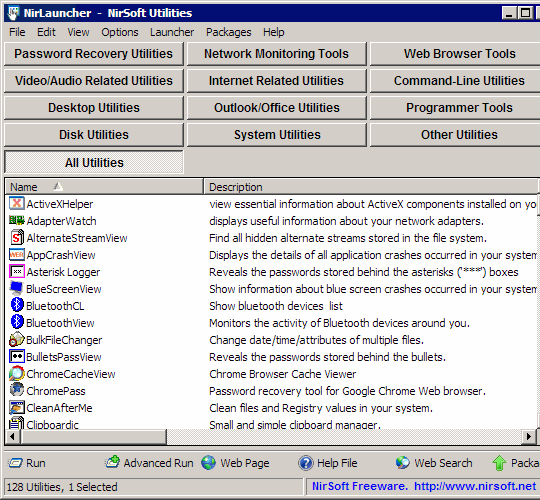
Task: Click the BluetoothCL icon
Action: pos(17,305)
